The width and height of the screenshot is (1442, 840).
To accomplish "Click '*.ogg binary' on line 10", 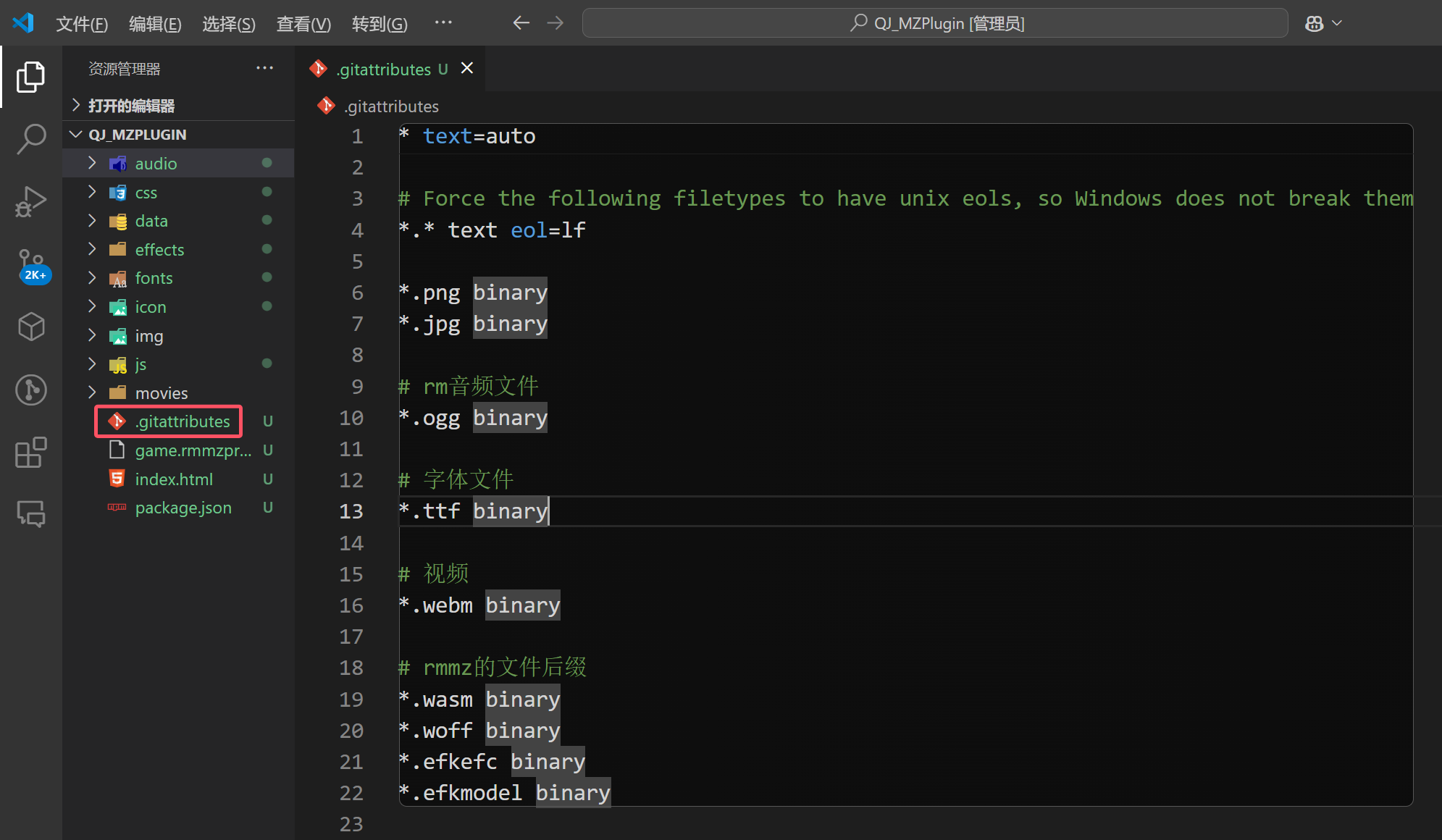I will [473, 418].
